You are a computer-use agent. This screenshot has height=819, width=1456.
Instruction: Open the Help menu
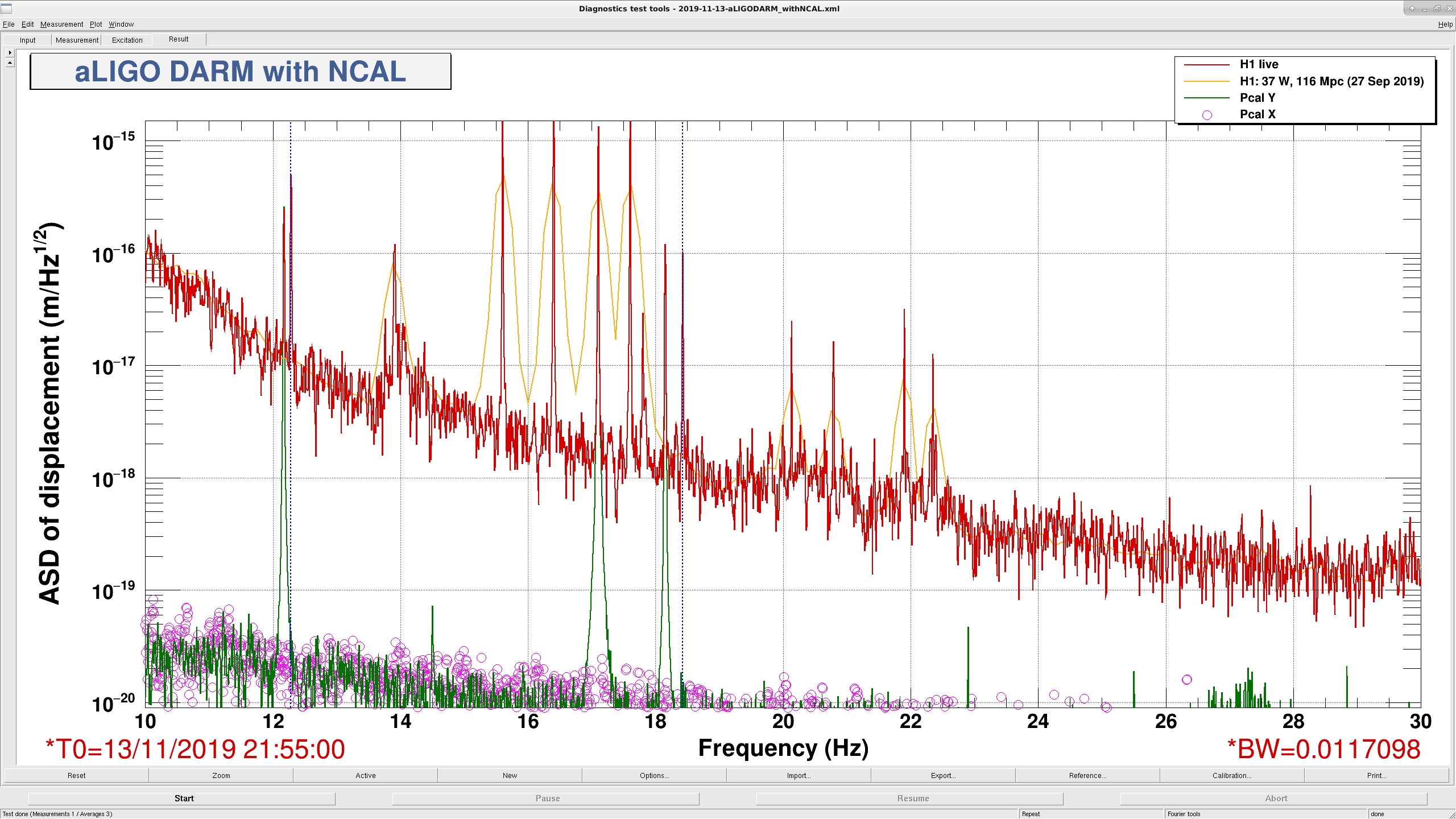(1445, 24)
